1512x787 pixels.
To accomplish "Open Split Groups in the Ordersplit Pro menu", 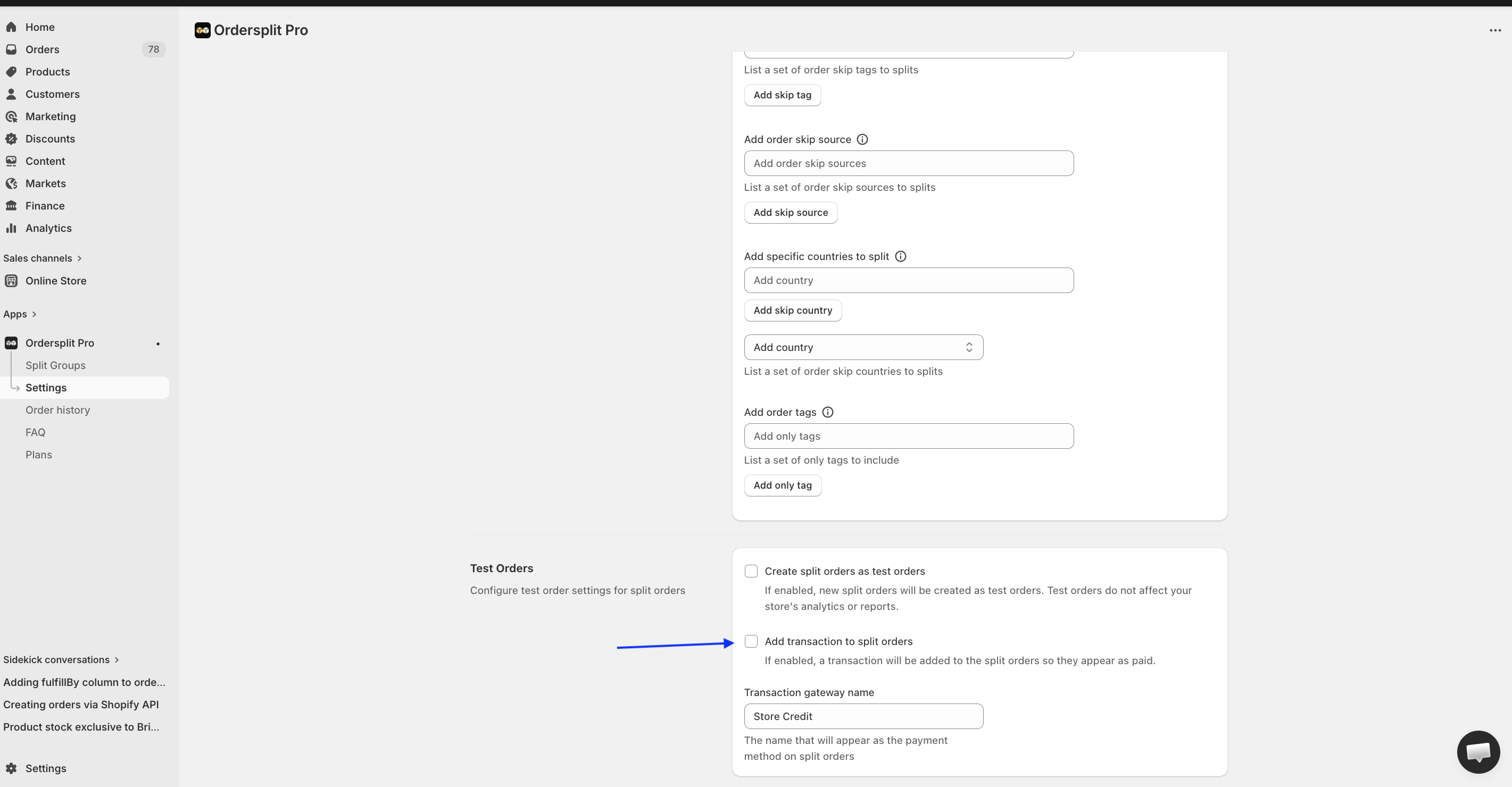I will [55, 365].
